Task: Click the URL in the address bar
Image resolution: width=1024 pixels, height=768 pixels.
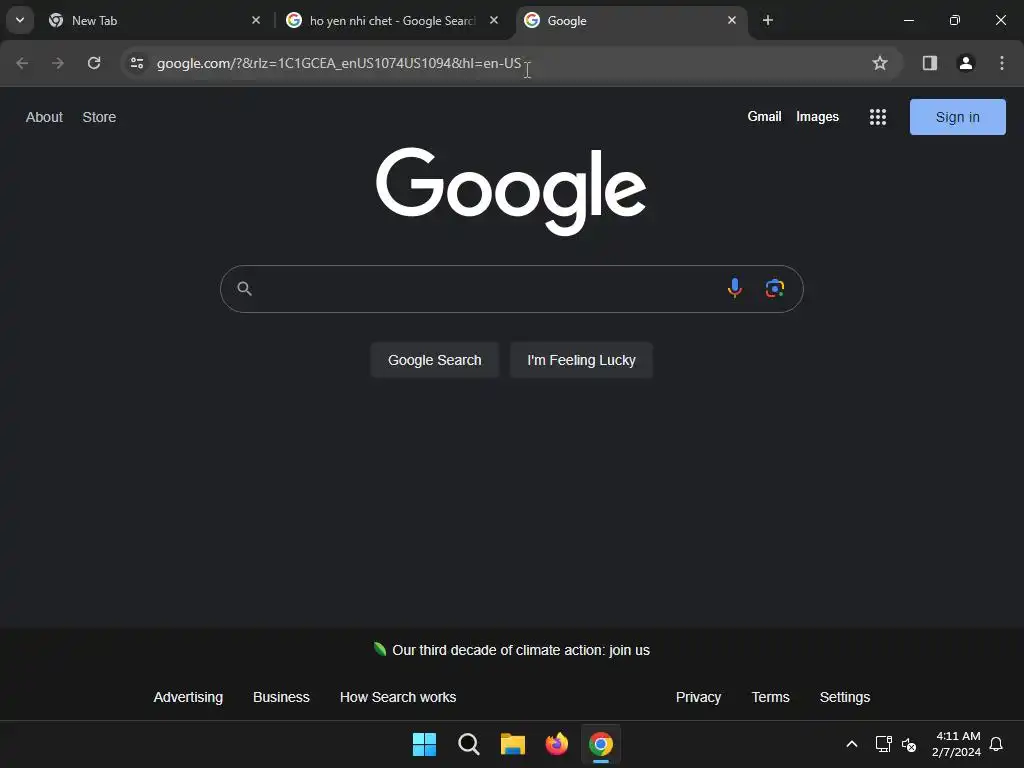Action: pos(339,63)
